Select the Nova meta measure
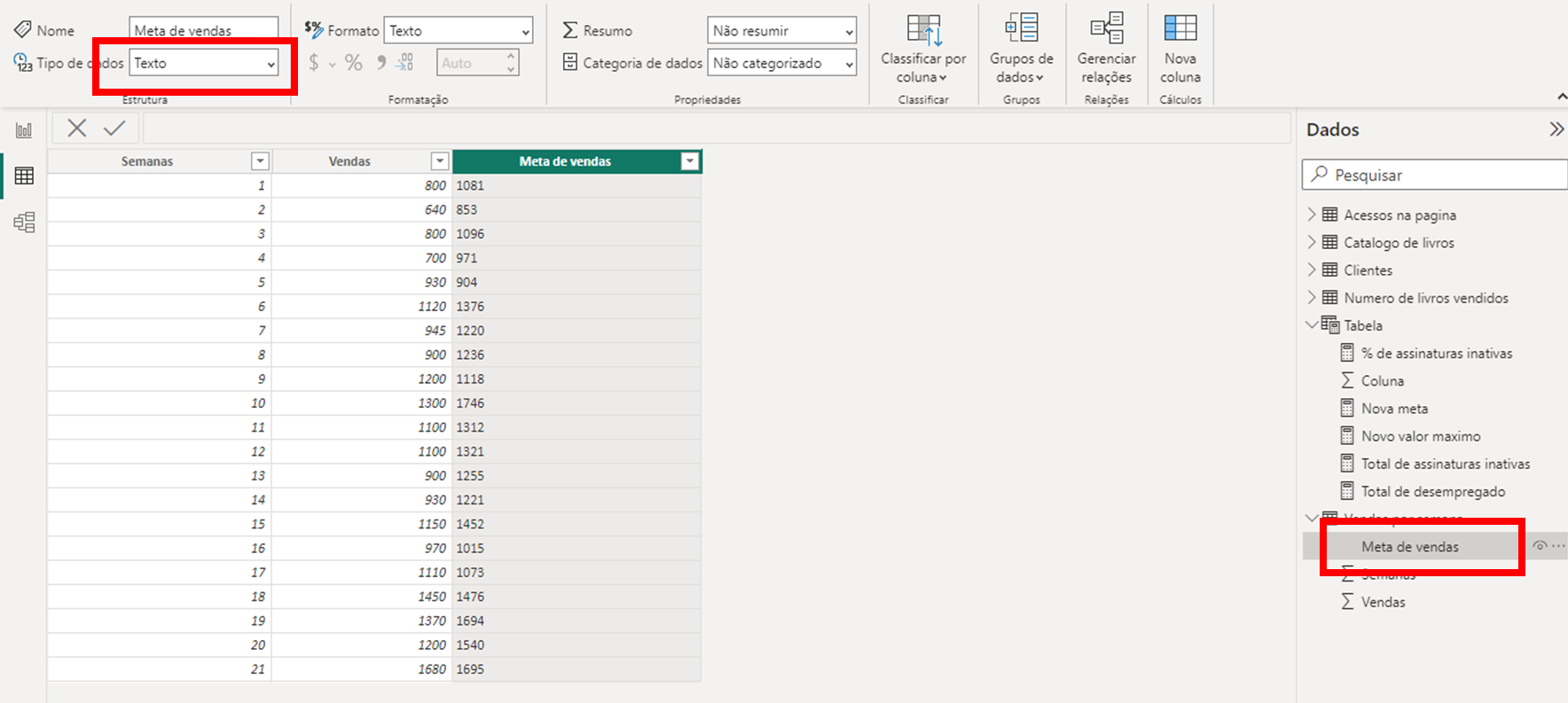1568x703 pixels. point(1394,409)
